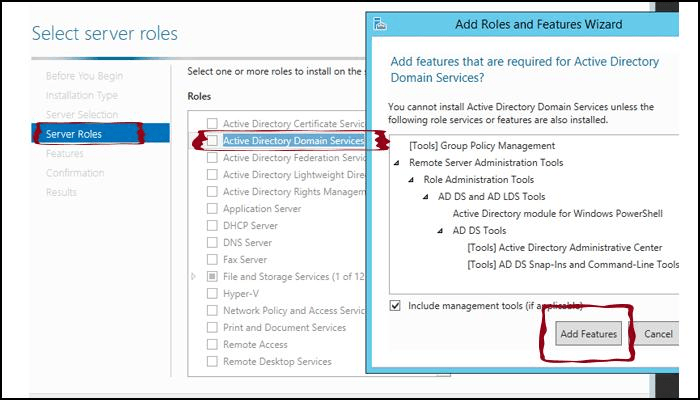Collapse Remote Server Administration Tools node

point(396,163)
